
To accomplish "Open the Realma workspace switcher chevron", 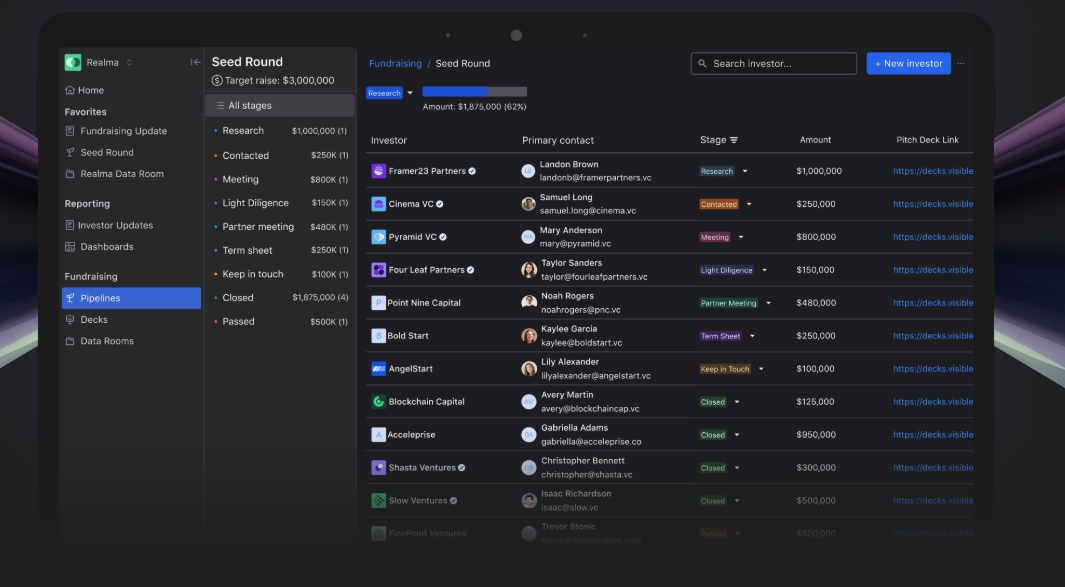I will coord(129,63).
